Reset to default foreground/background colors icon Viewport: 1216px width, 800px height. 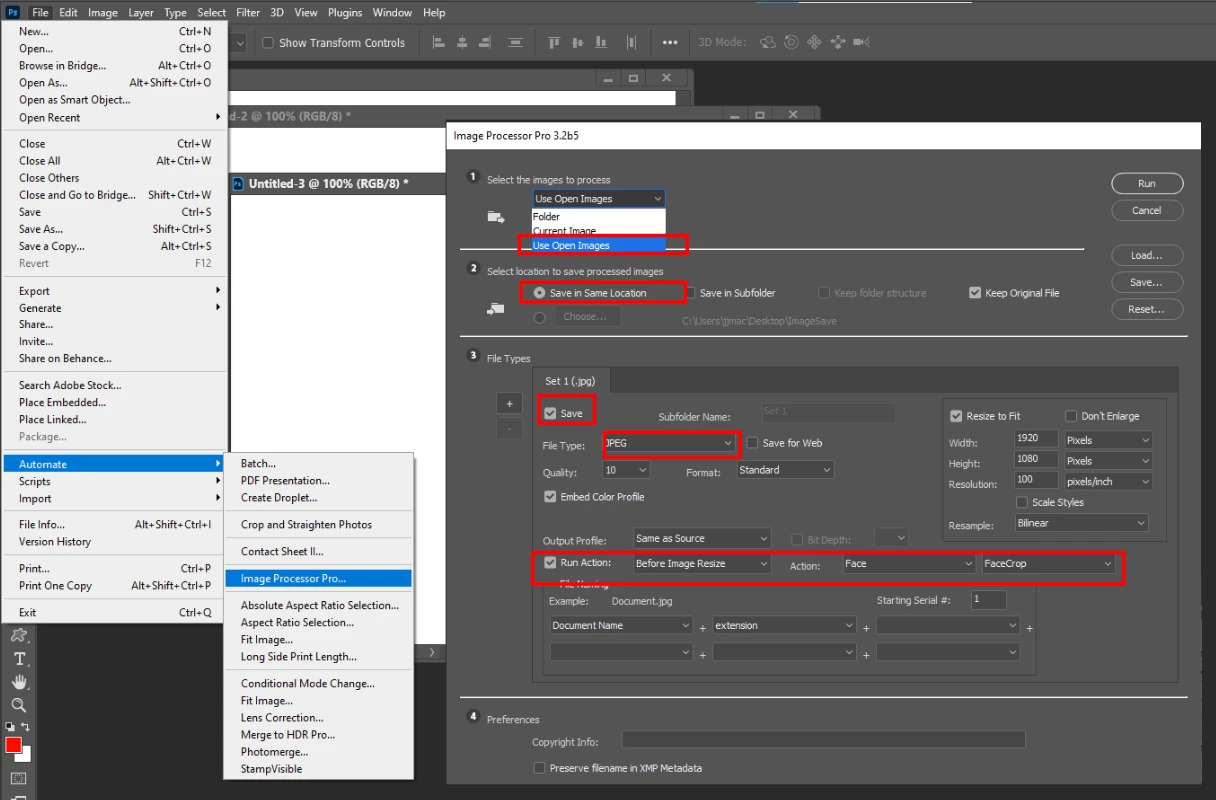click(11, 727)
